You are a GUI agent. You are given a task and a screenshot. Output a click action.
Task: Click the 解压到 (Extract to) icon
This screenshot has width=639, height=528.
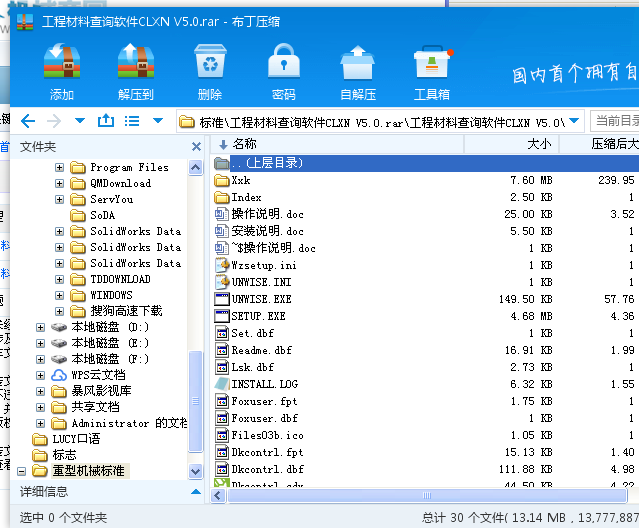136,61
